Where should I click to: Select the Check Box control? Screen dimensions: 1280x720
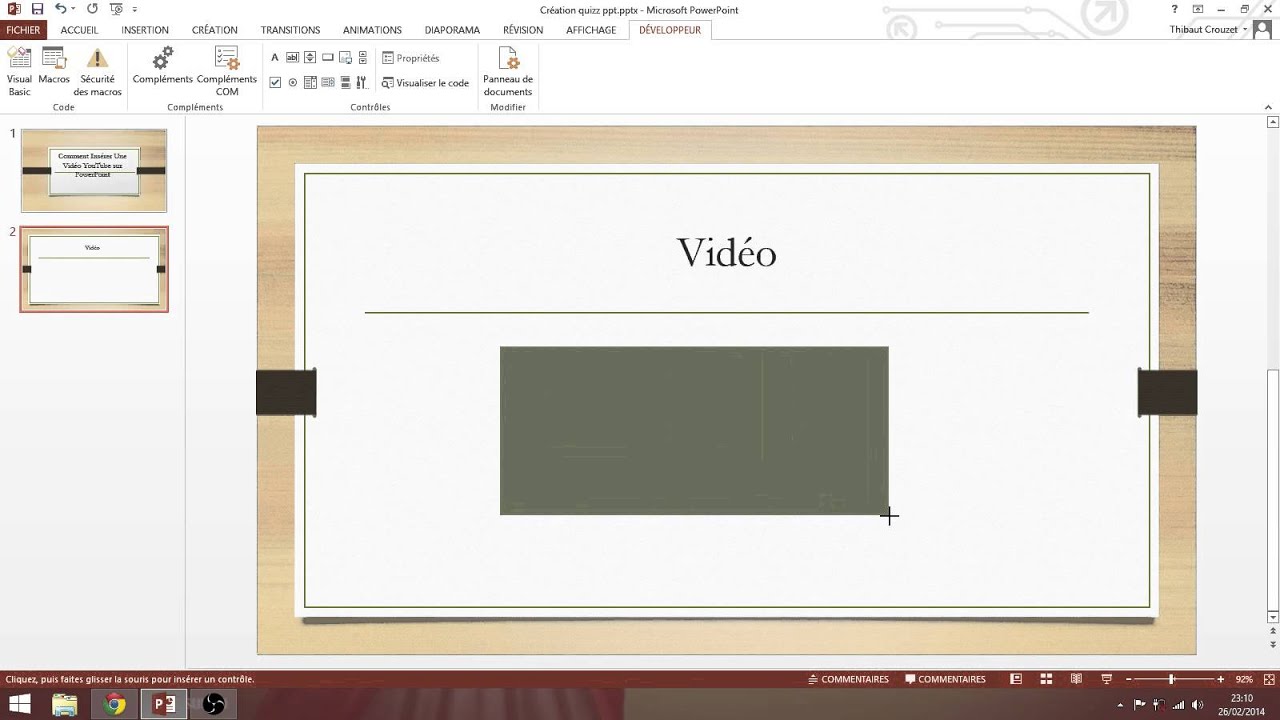coord(275,83)
